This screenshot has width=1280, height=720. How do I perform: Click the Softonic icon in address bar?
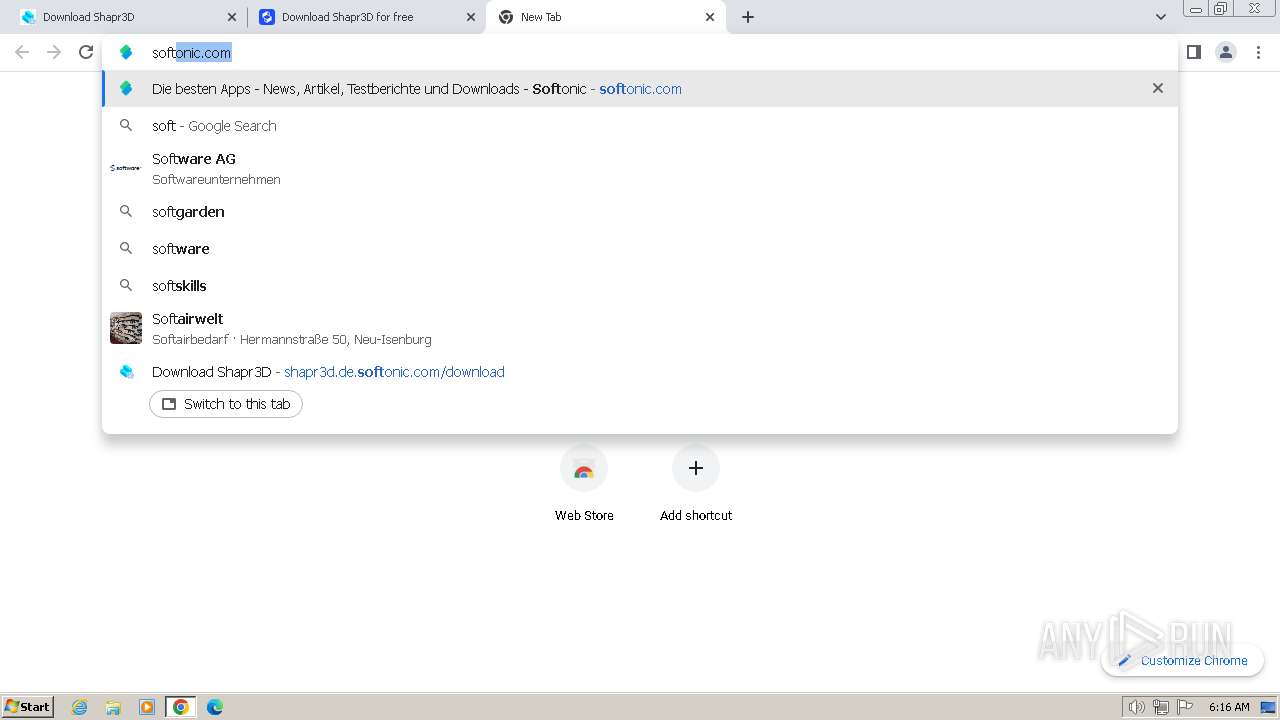click(126, 52)
